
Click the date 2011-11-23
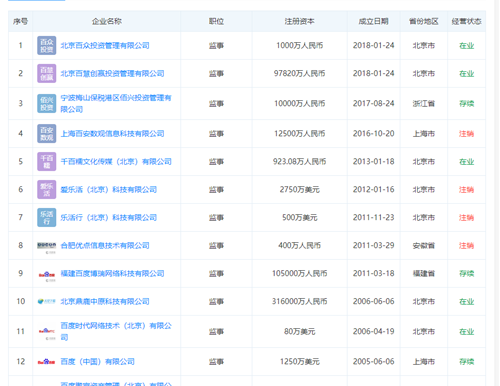[x=374, y=218]
